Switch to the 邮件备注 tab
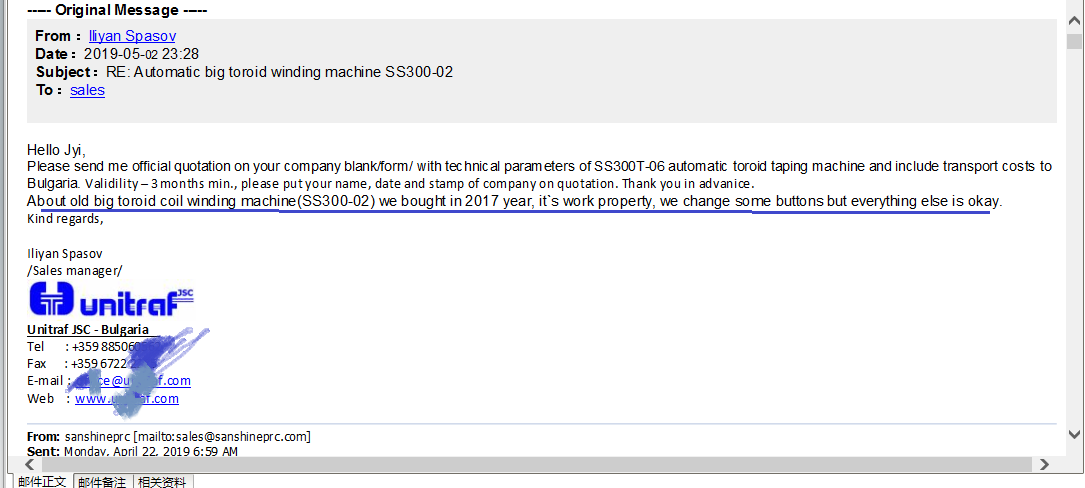The image size is (1085, 488). click(102, 482)
